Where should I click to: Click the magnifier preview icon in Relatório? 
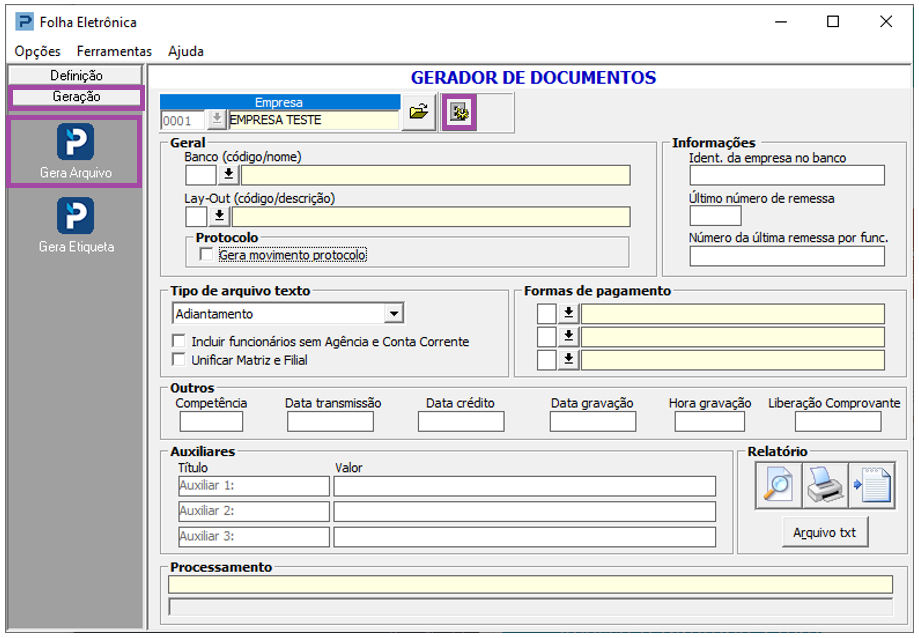(778, 486)
